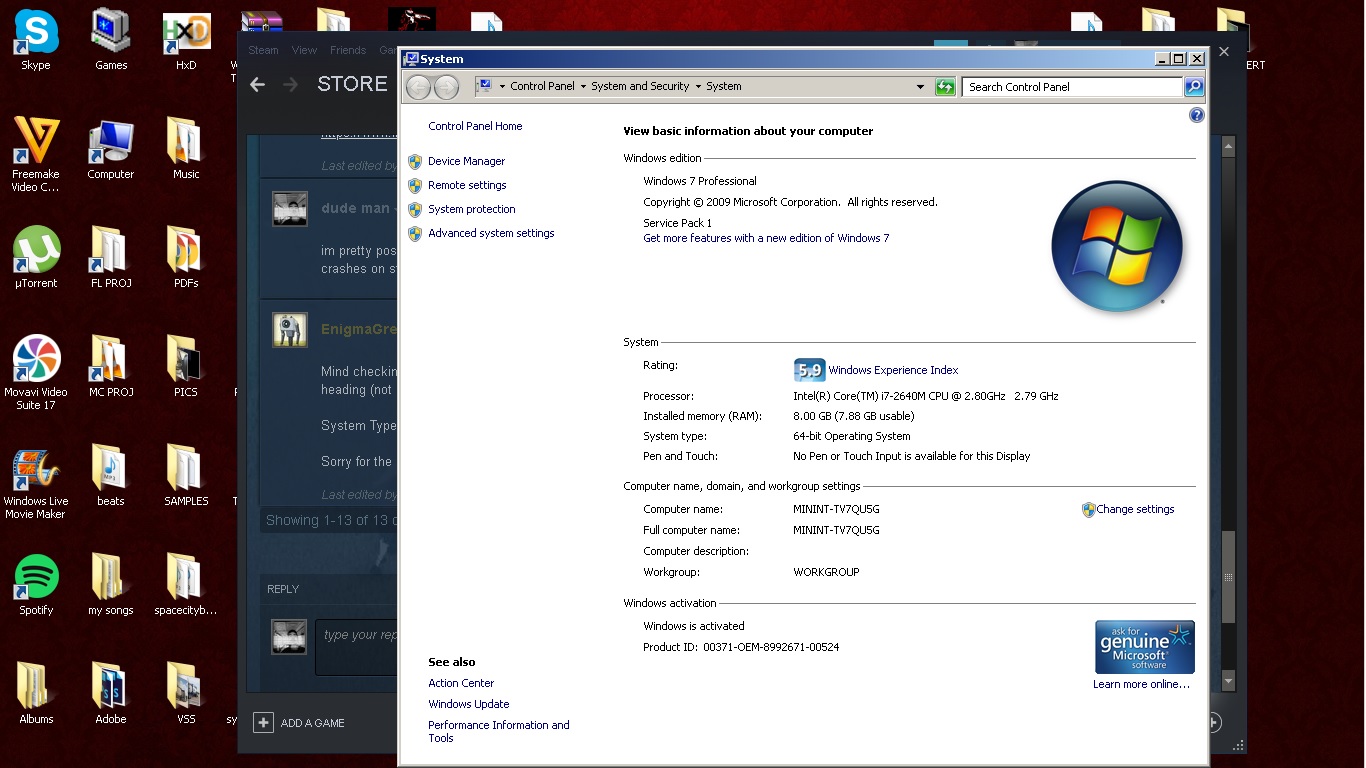Expand the System and Security breadcrumb arrow
Viewport: 1366px width, 768px height.
tap(698, 87)
